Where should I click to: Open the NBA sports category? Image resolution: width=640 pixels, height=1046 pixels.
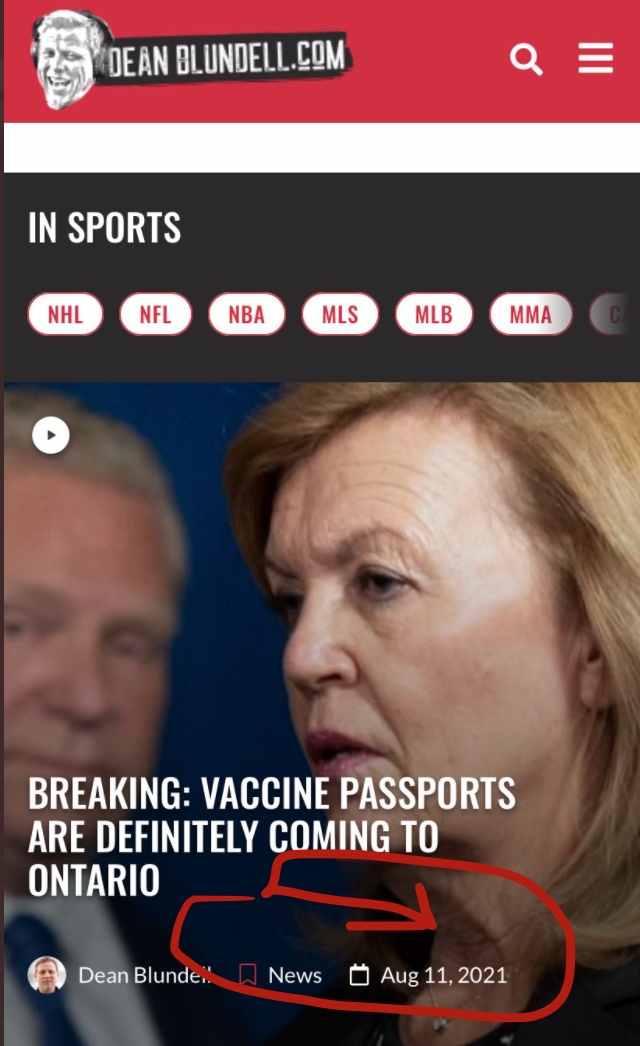coord(247,314)
